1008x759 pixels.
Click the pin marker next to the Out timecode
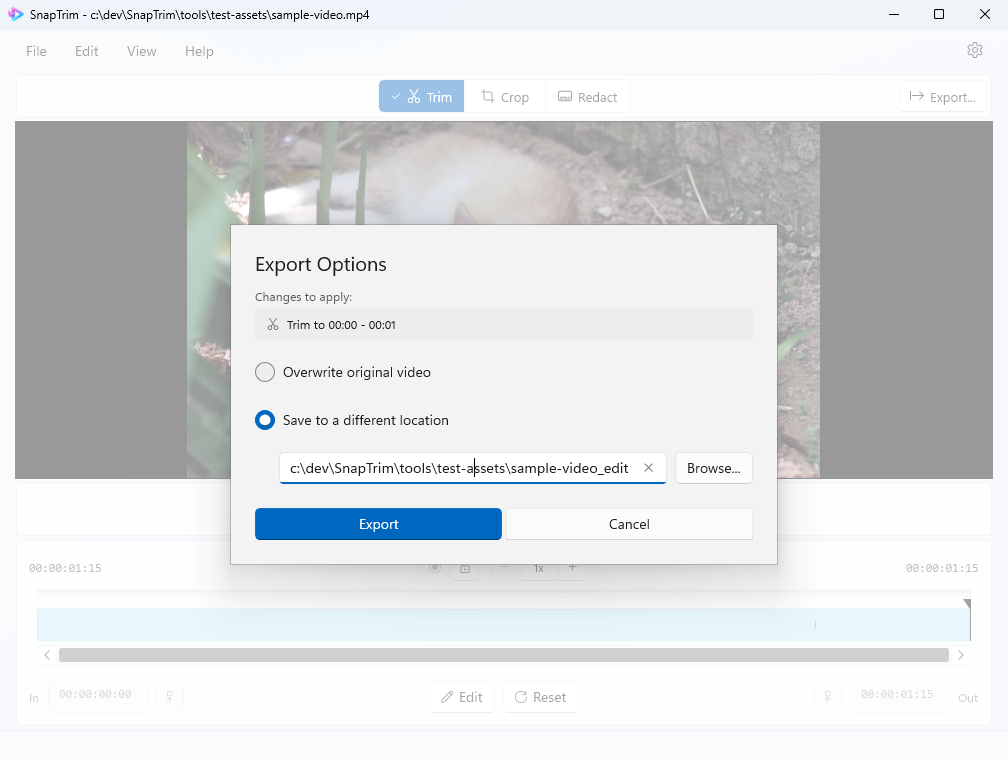(x=828, y=697)
